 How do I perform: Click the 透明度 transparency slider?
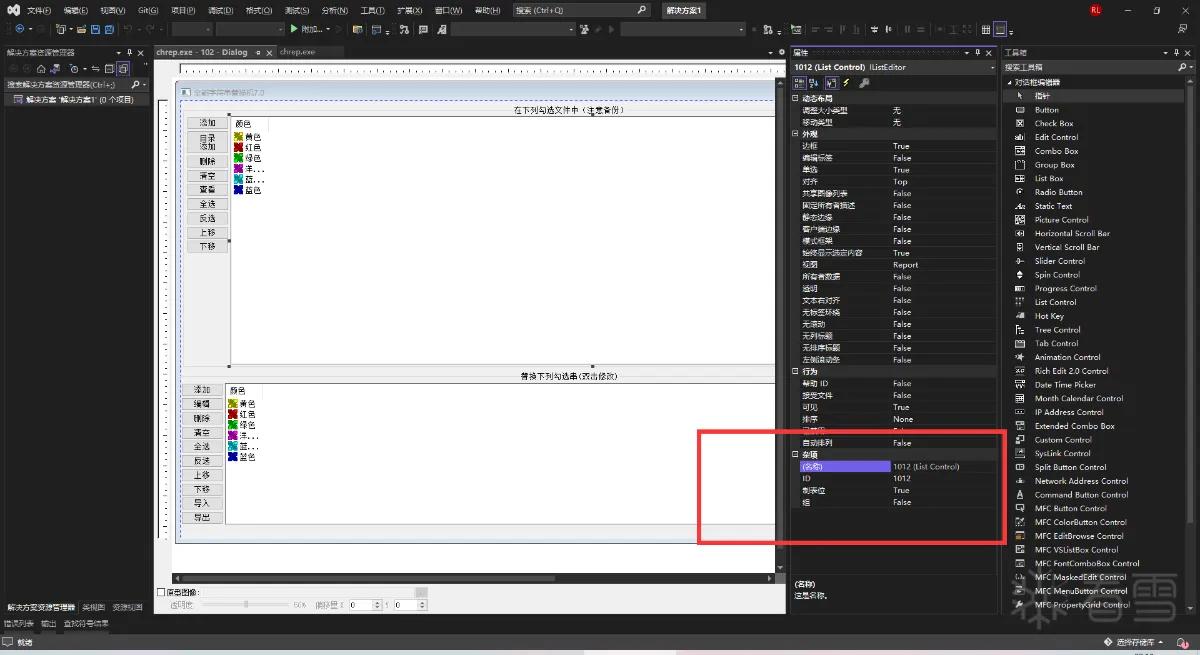tap(247, 605)
